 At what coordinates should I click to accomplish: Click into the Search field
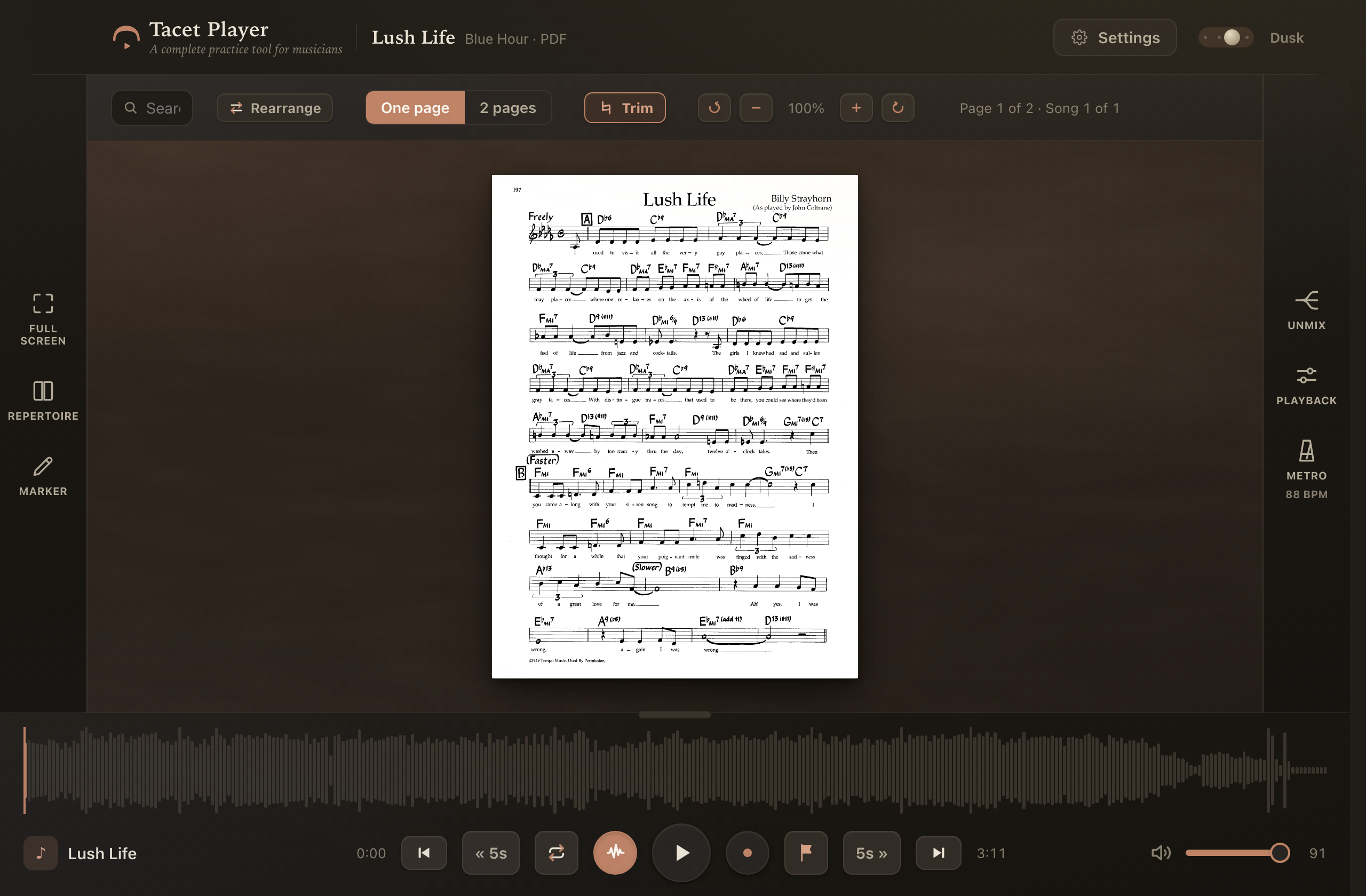pyautogui.click(x=152, y=108)
